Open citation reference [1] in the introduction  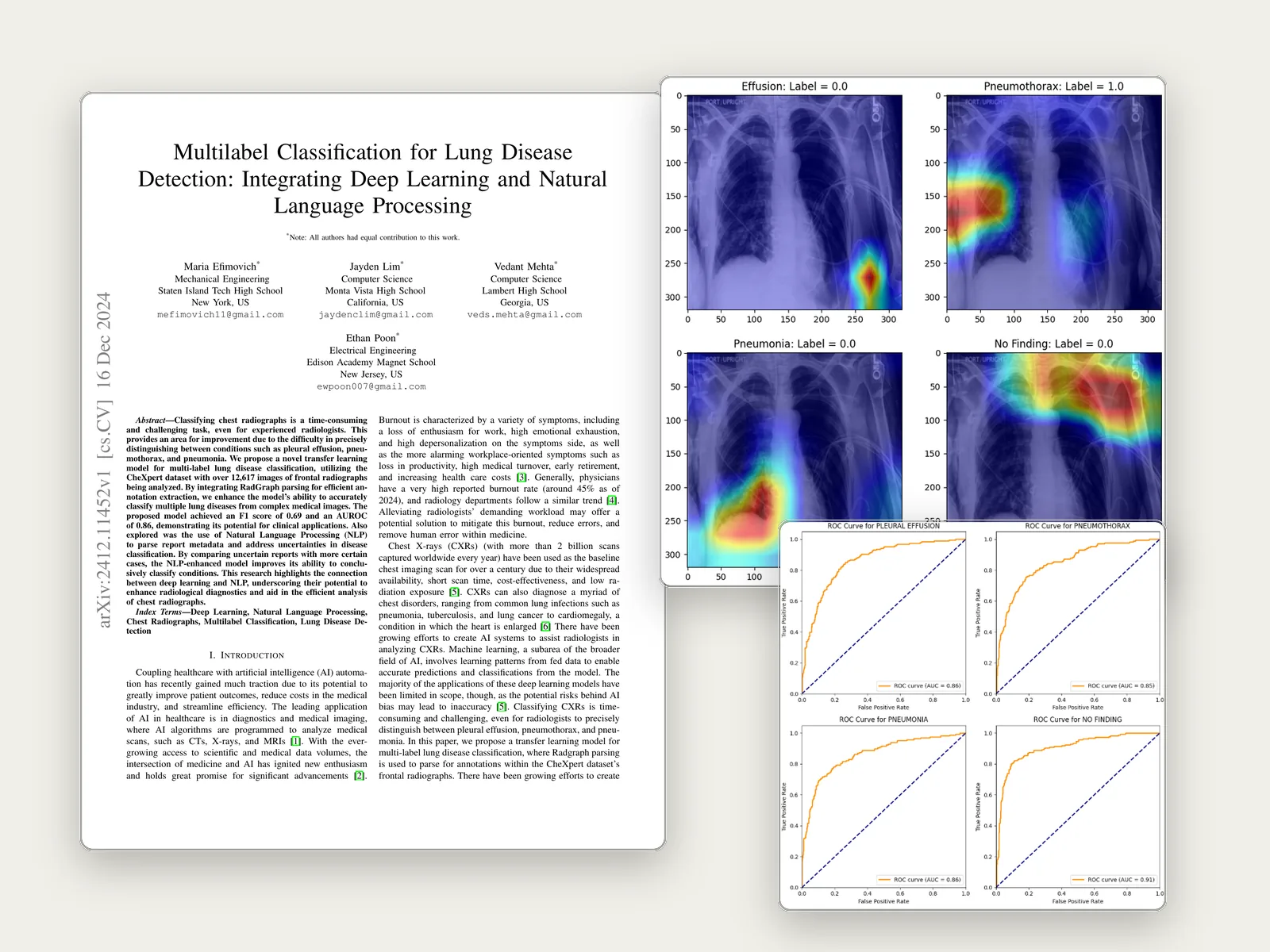295,741
